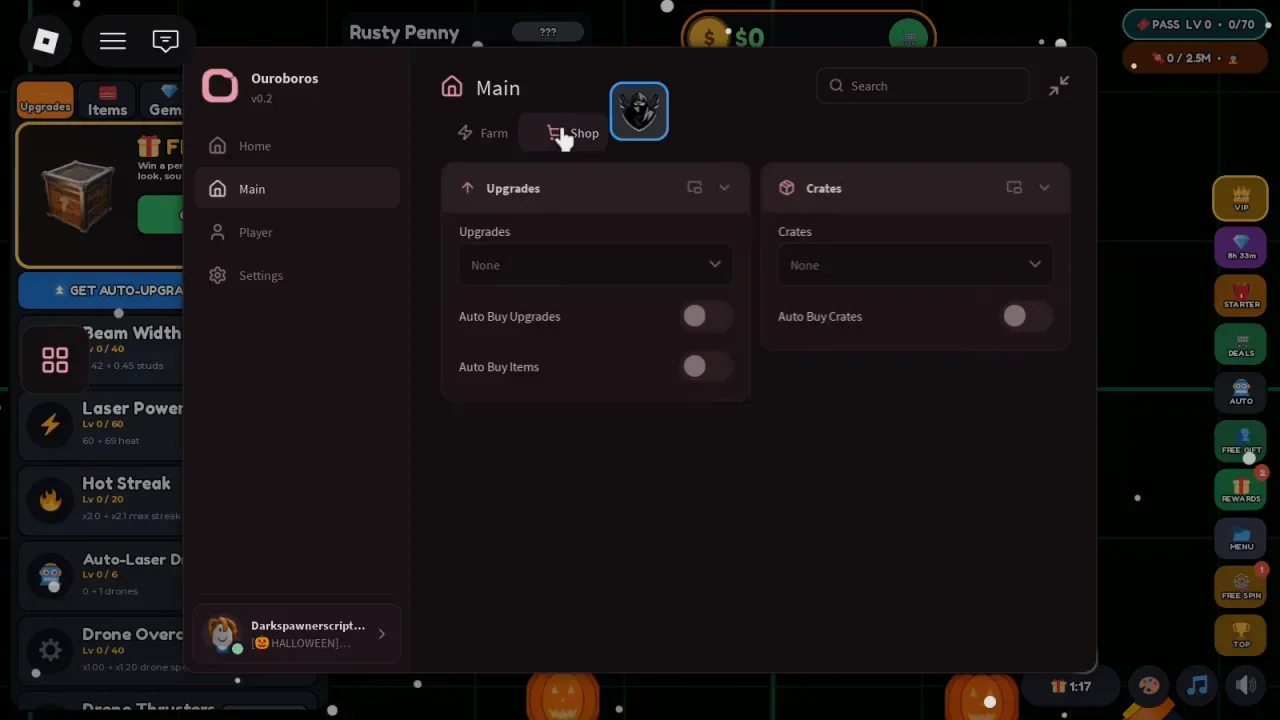
Task: Click the masked avatar thumbnail
Action: coord(639,111)
